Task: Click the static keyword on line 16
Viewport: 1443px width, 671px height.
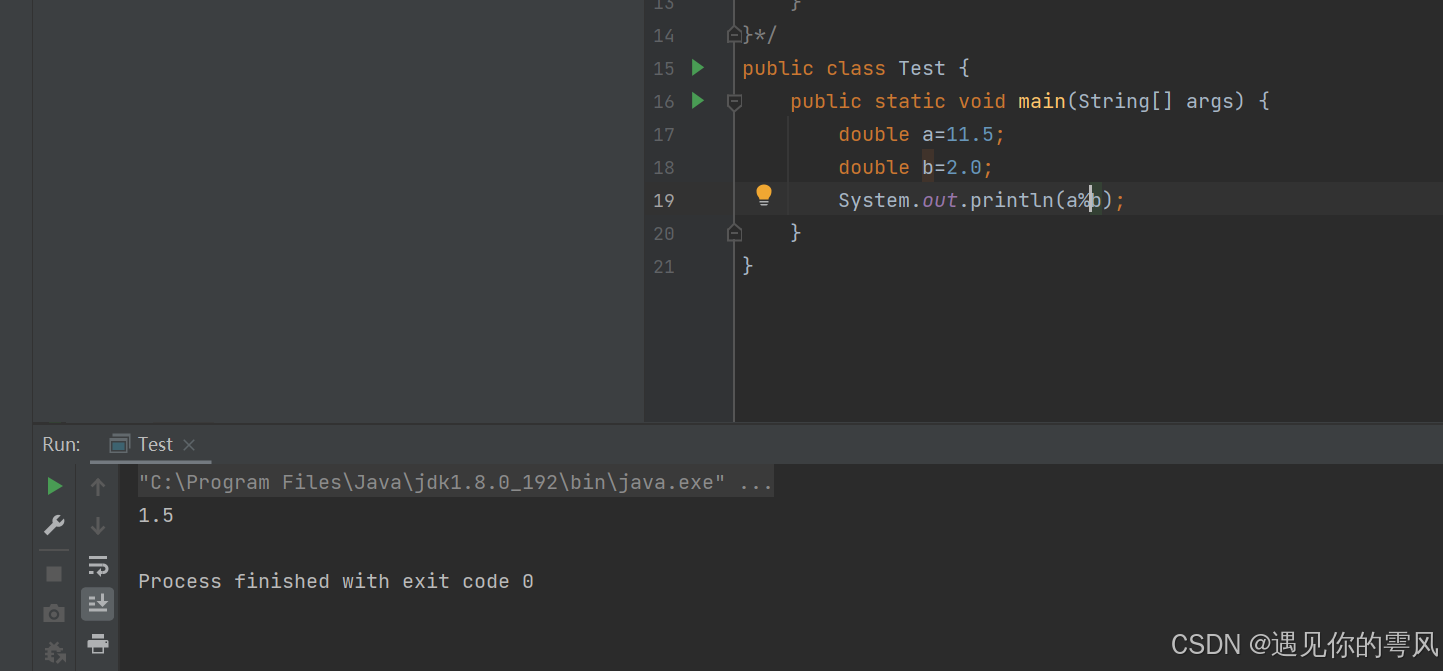Action: click(x=910, y=102)
